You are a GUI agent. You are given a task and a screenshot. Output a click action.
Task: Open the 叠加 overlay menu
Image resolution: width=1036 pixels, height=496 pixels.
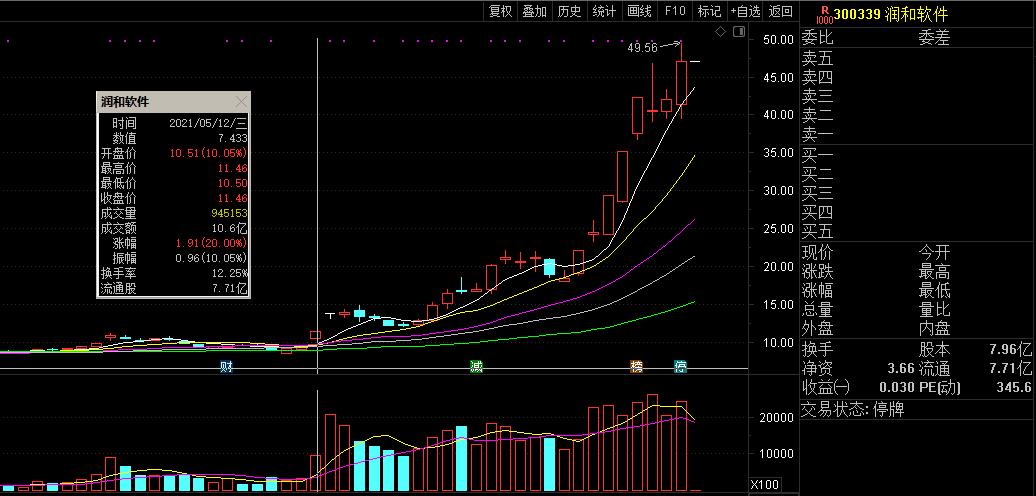point(535,11)
